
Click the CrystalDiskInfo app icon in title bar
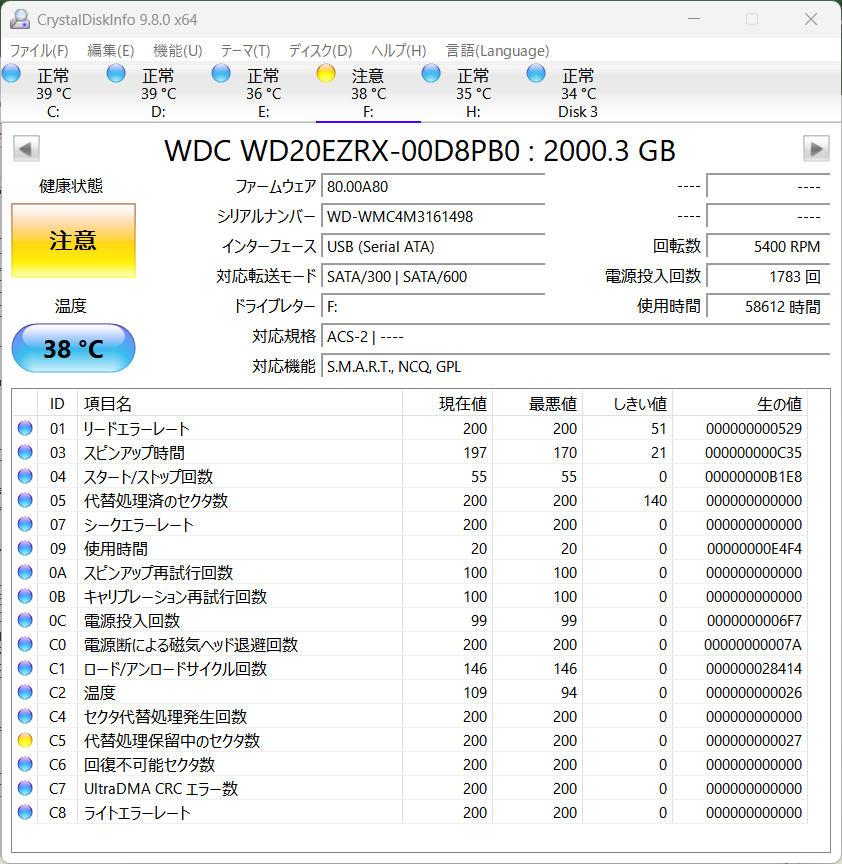[19, 19]
